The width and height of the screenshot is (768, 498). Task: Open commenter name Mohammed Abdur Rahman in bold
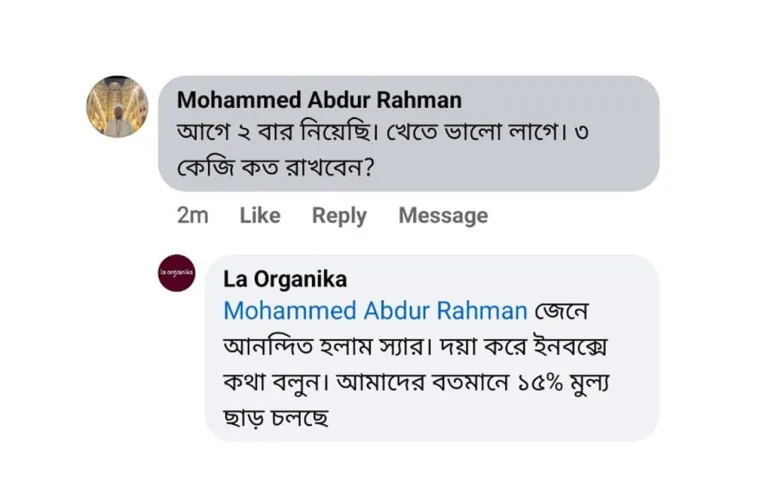tap(319, 100)
